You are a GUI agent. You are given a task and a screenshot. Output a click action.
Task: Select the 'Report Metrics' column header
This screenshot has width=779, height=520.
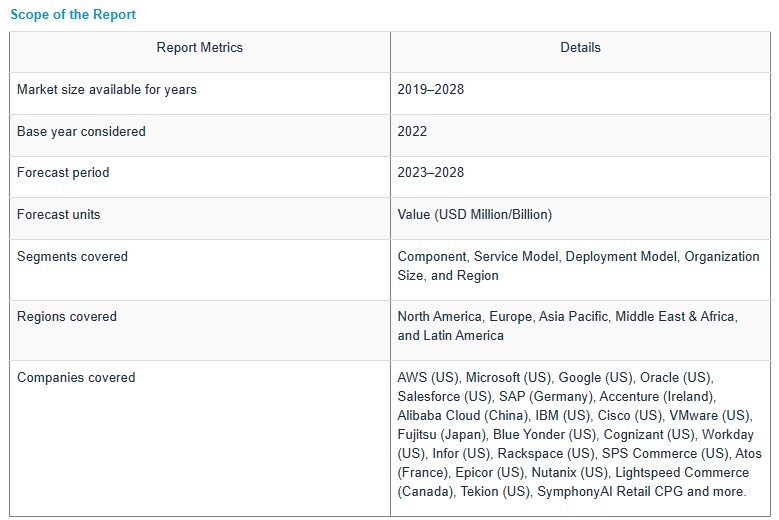[199, 47]
